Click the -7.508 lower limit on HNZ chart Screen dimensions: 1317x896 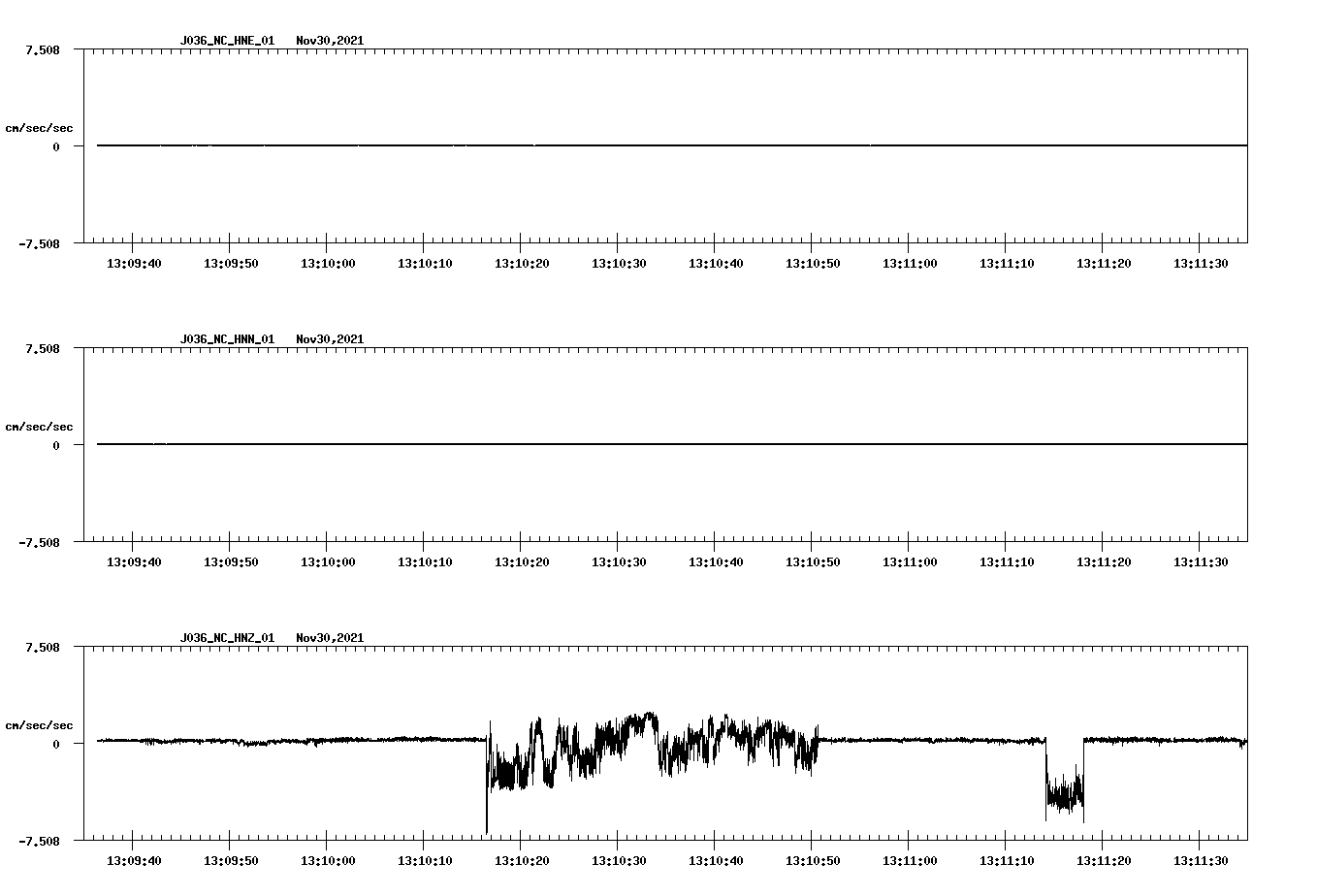click(39, 842)
